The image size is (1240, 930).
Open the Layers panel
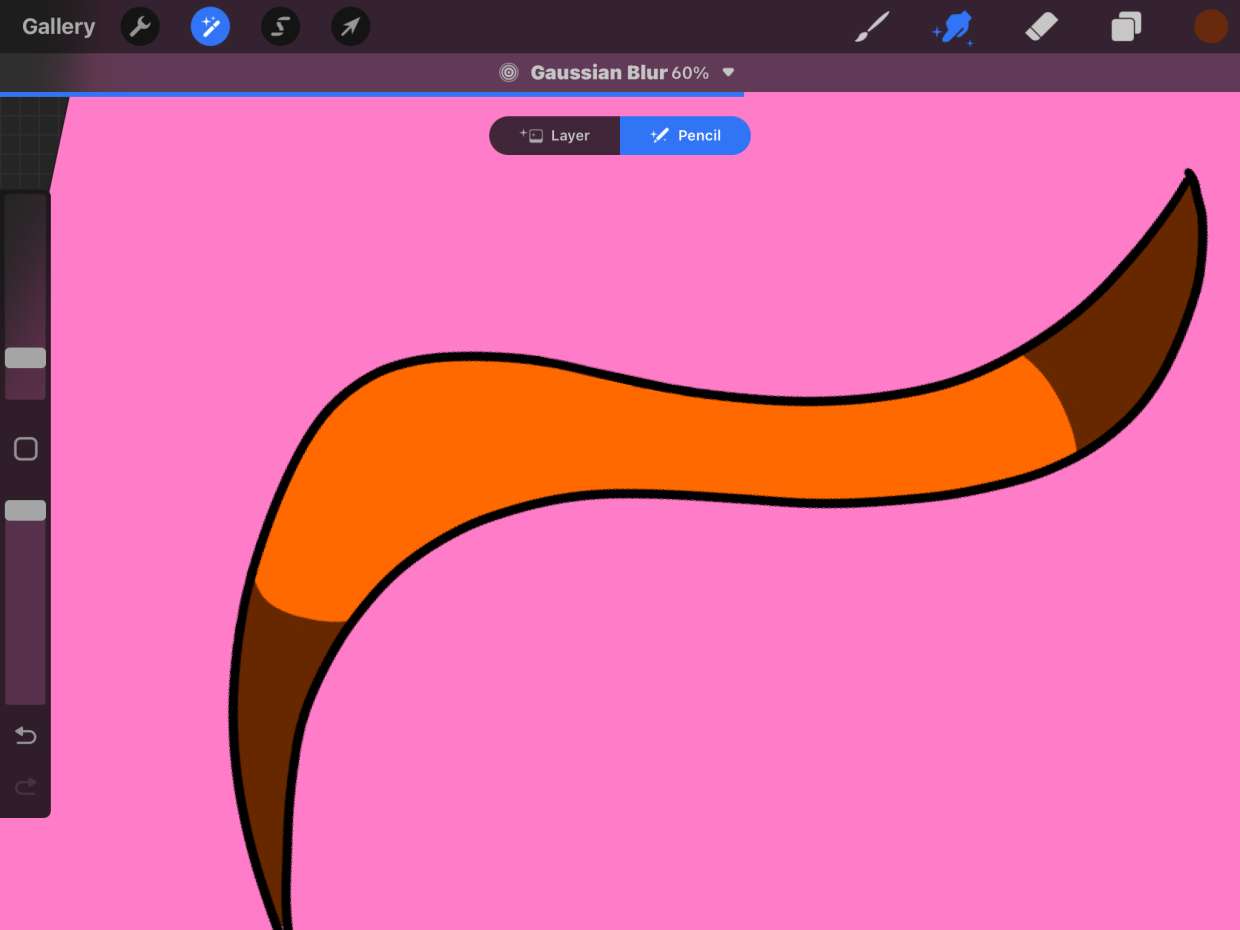(1126, 27)
